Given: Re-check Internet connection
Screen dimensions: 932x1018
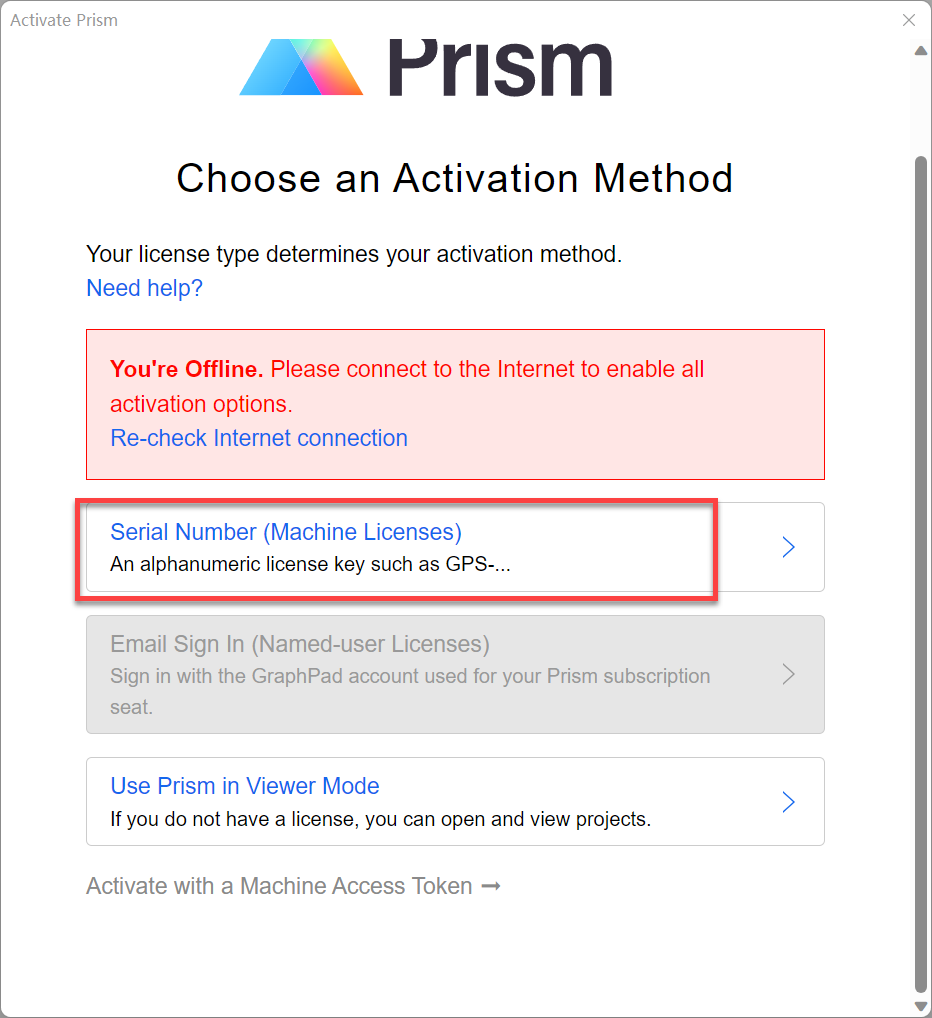Looking at the screenshot, I should click(259, 439).
